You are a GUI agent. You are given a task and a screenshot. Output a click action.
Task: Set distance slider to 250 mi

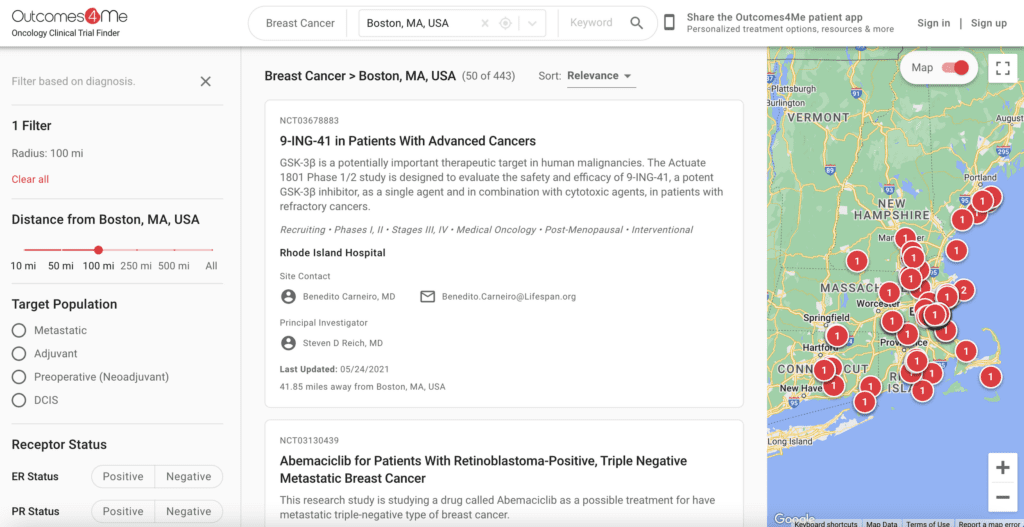(136, 250)
